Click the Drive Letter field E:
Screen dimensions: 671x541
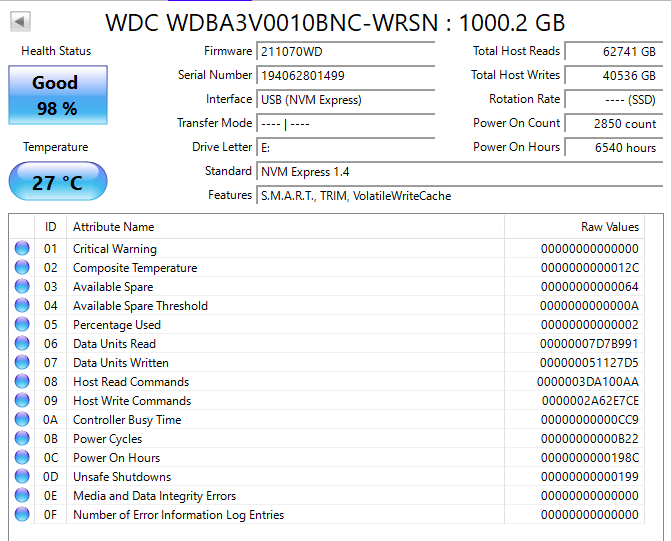click(346, 147)
